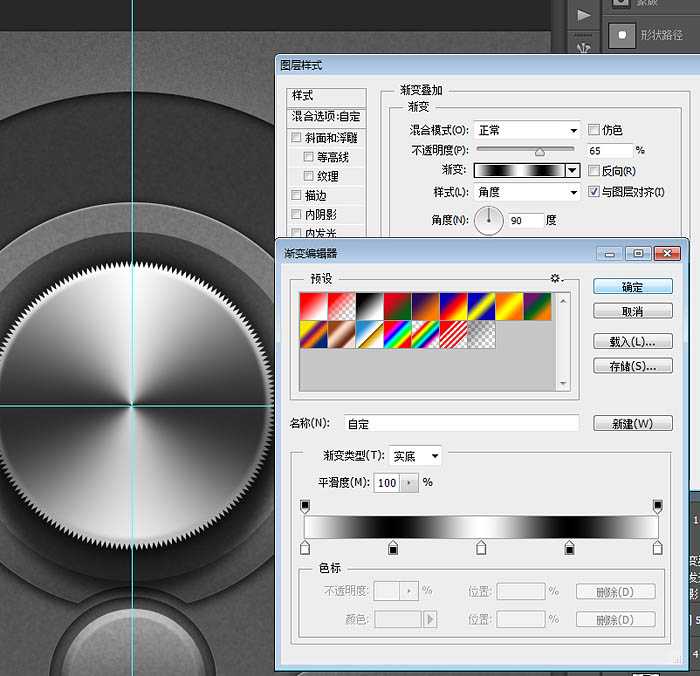Select 混合选项:自定 in the styles list
The height and width of the screenshot is (676, 700).
point(324,116)
